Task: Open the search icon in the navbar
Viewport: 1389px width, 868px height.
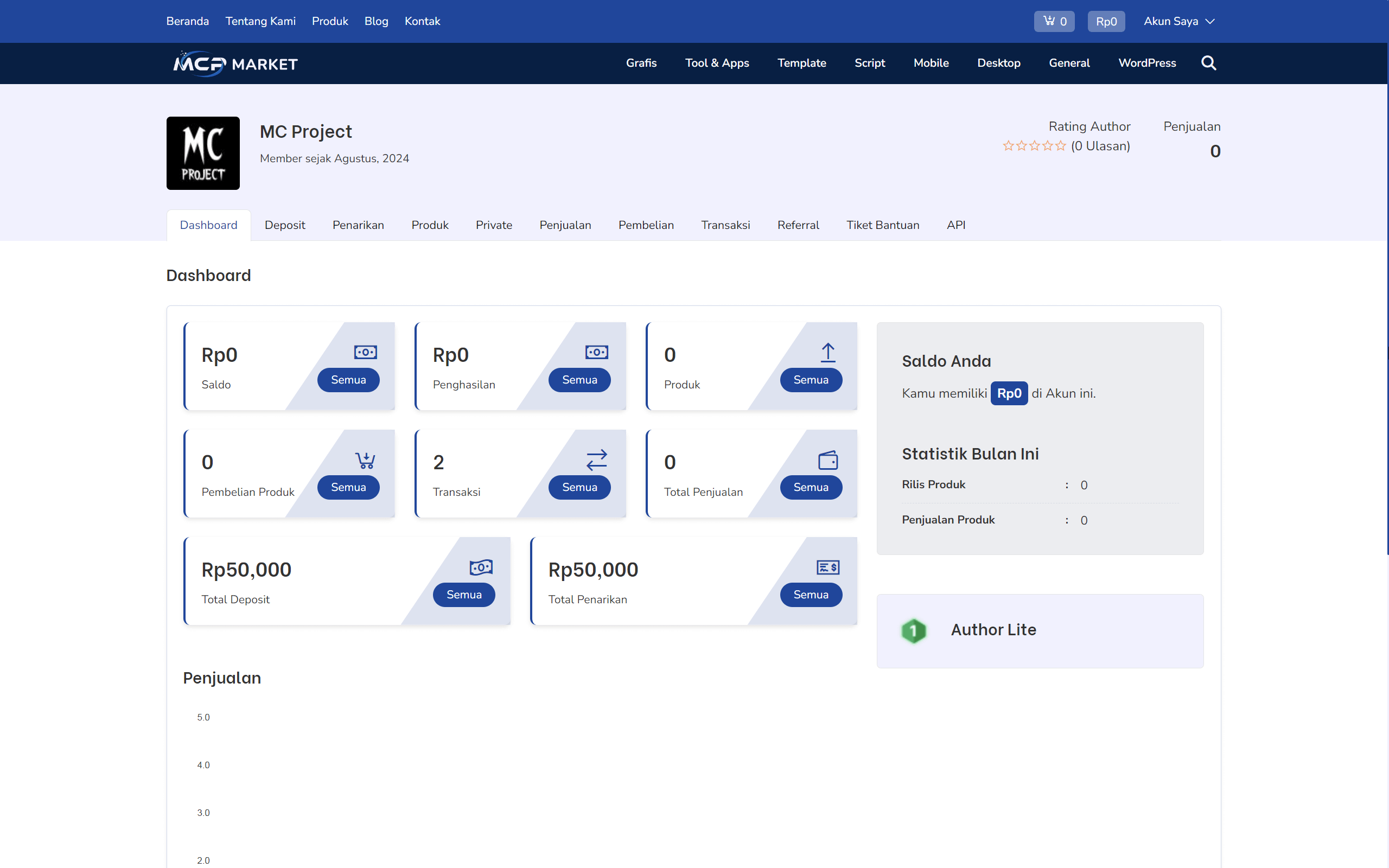Action: [1208, 63]
